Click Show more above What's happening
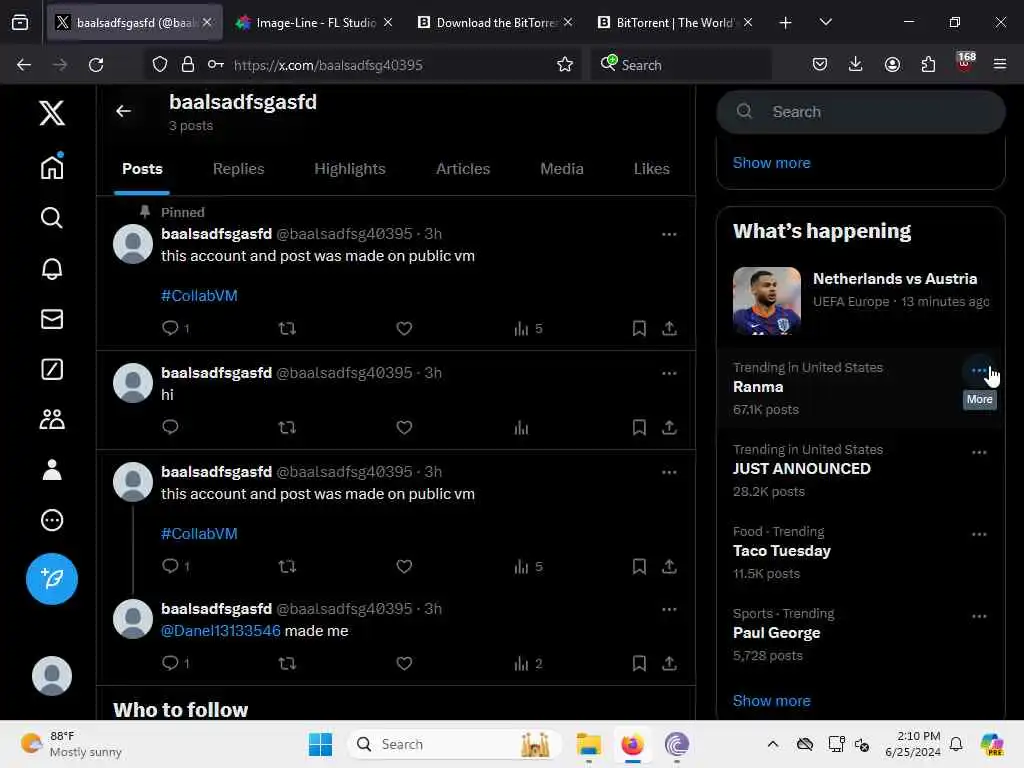Screen dimensions: 1024x768 (x=771, y=163)
